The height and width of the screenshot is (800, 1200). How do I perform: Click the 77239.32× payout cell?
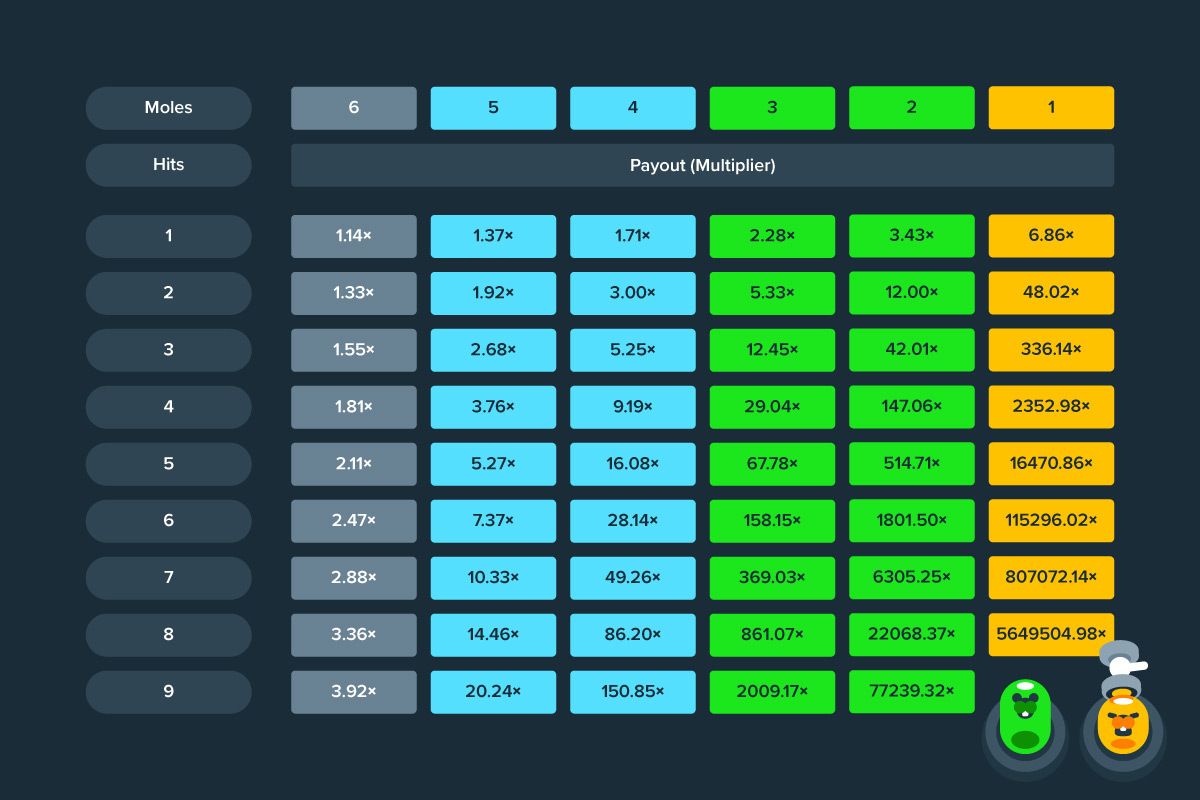click(x=911, y=692)
